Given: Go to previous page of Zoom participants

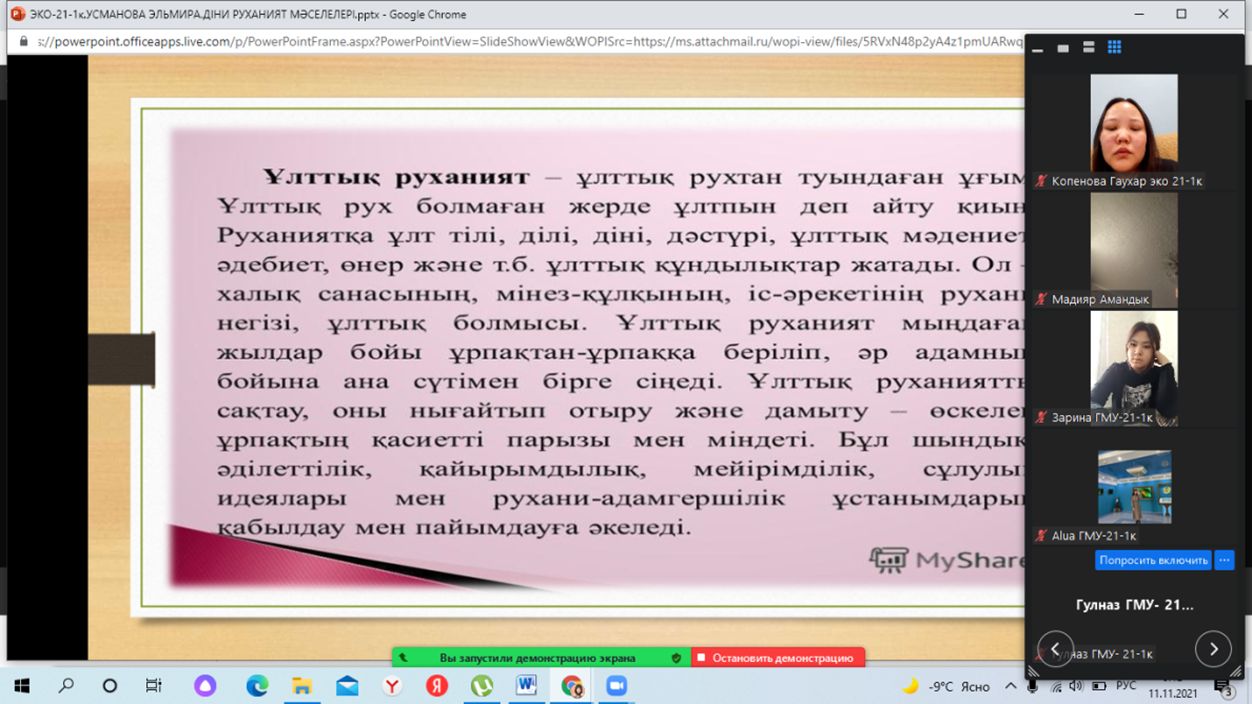Looking at the screenshot, I should coord(1055,649).
